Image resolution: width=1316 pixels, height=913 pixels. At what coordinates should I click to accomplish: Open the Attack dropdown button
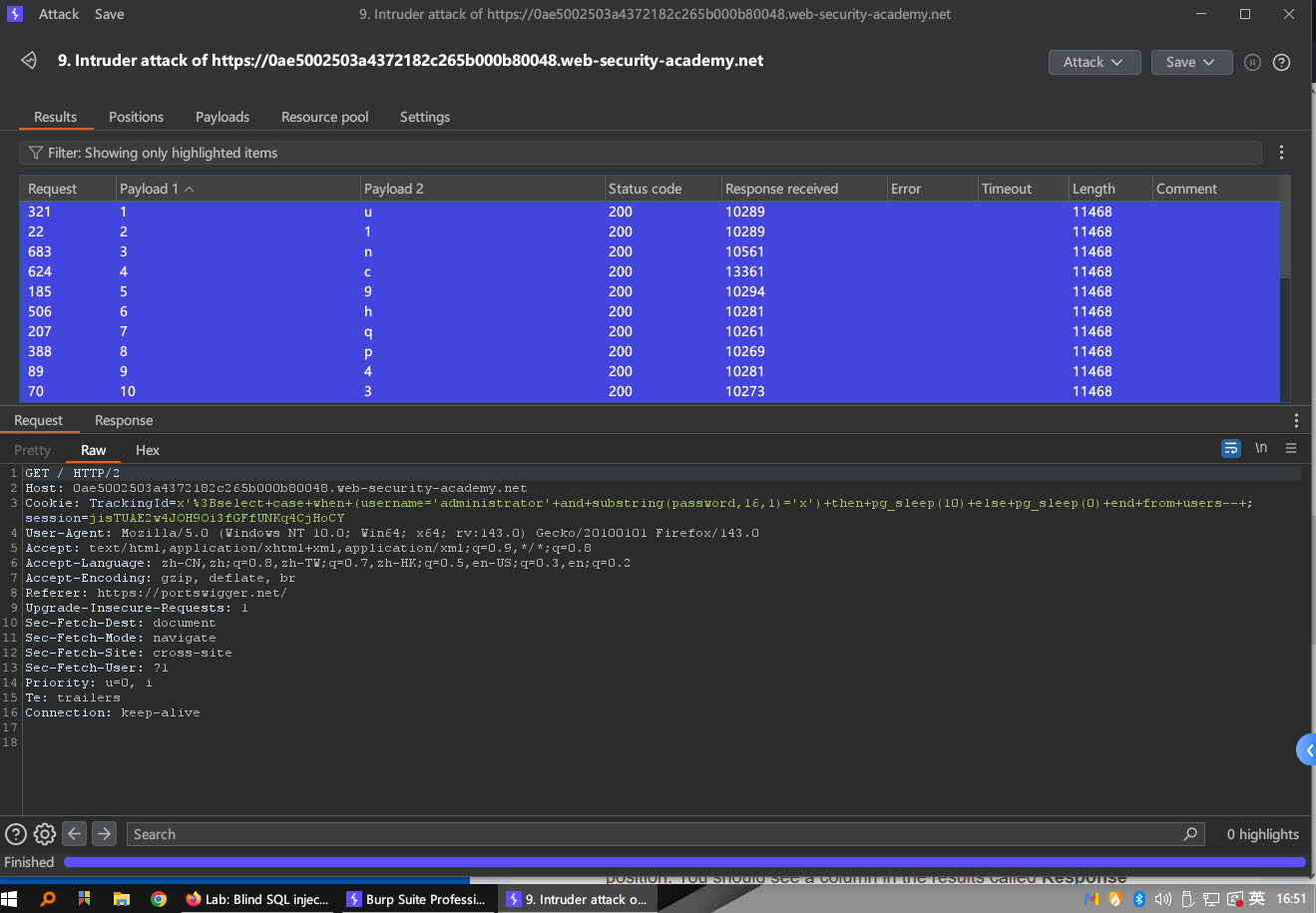(1094, 62)
